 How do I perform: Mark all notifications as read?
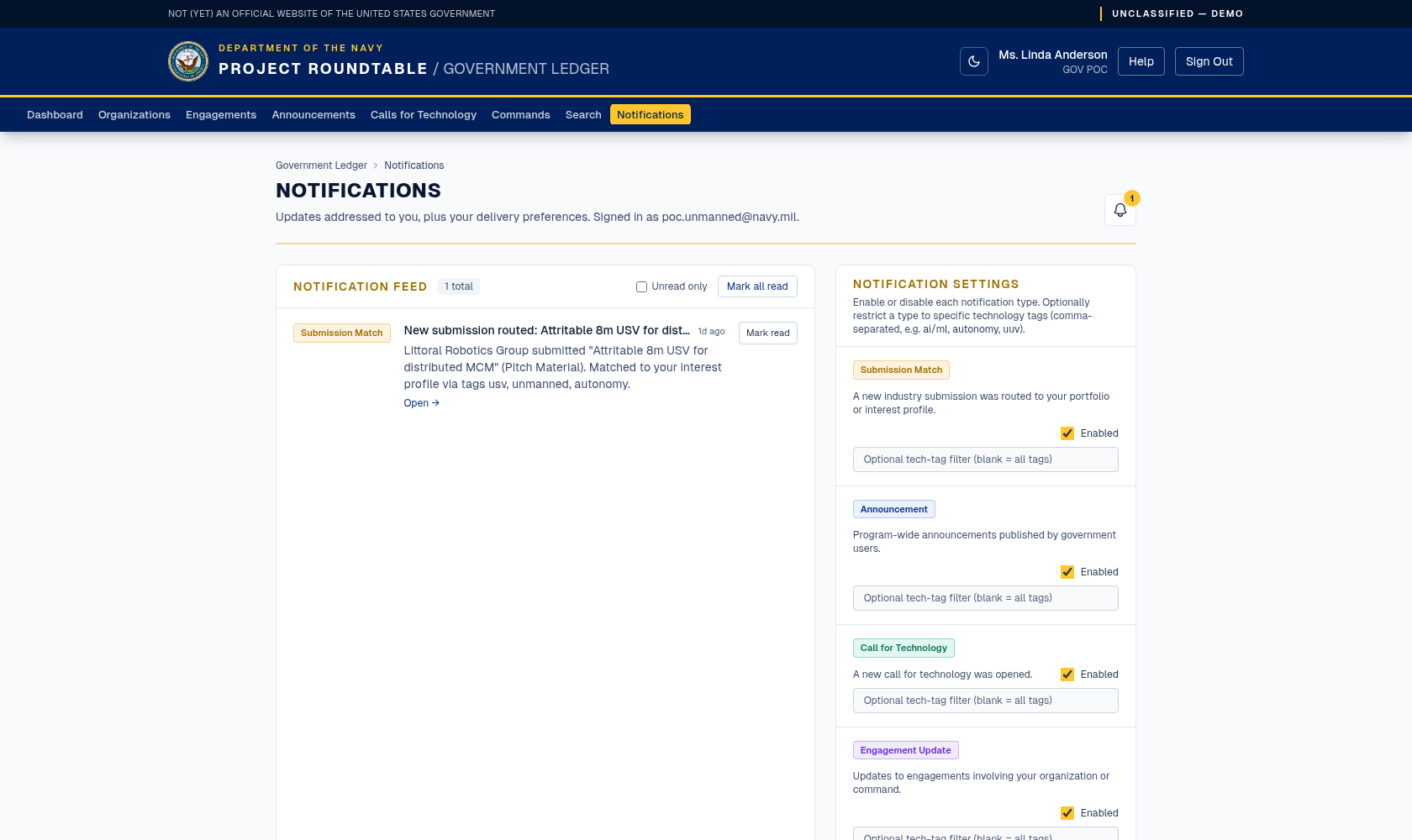(x=757, y=286)
